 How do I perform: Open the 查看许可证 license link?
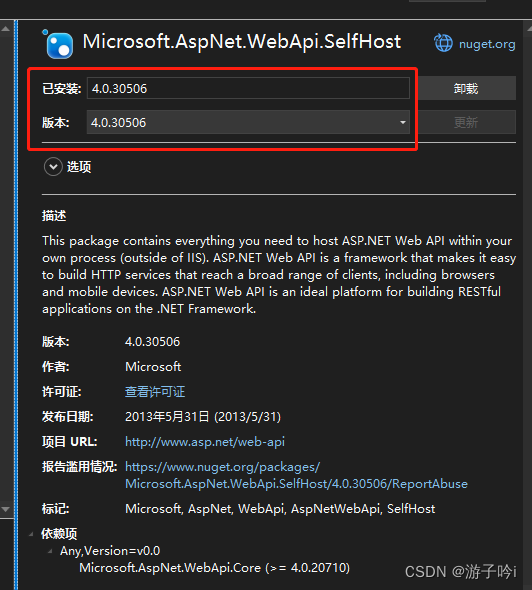click(x=155, y=392)
